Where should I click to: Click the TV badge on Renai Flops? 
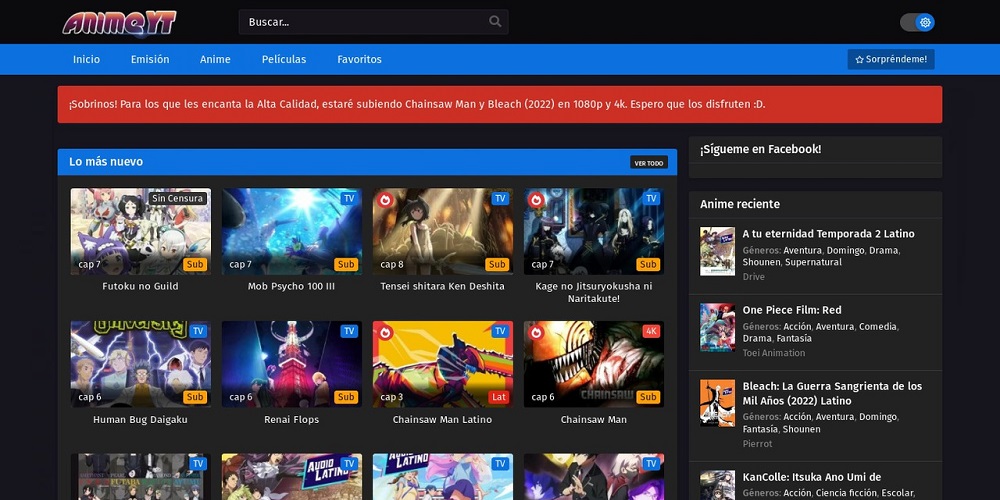pyautogui.click(x=349, y=331)
